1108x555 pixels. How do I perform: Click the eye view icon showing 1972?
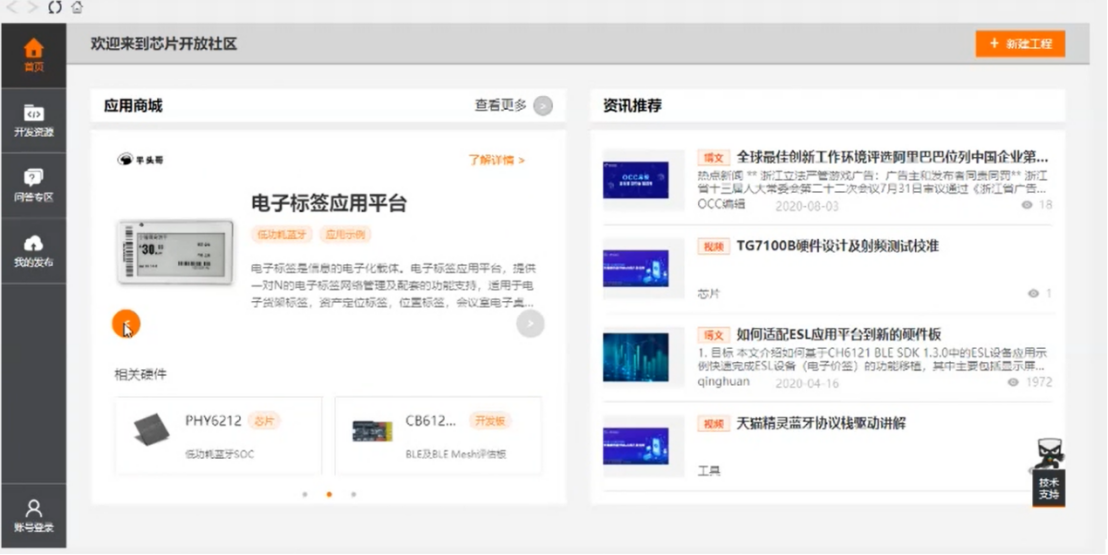coord(1013,382)
